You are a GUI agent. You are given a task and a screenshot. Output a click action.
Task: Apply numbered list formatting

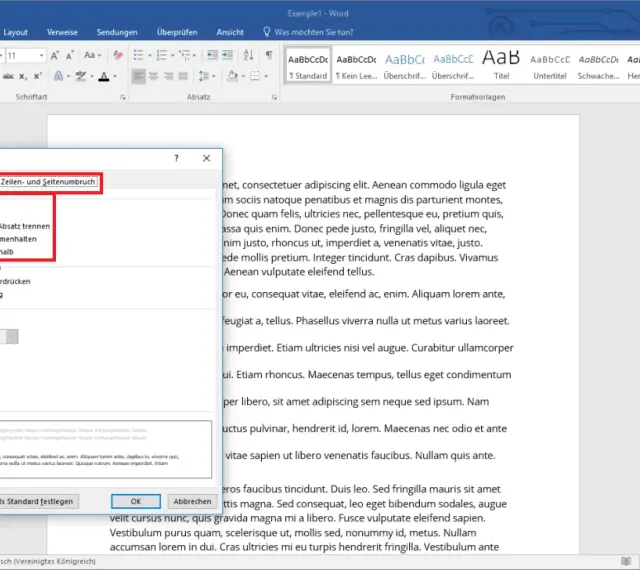pos(162,55)
